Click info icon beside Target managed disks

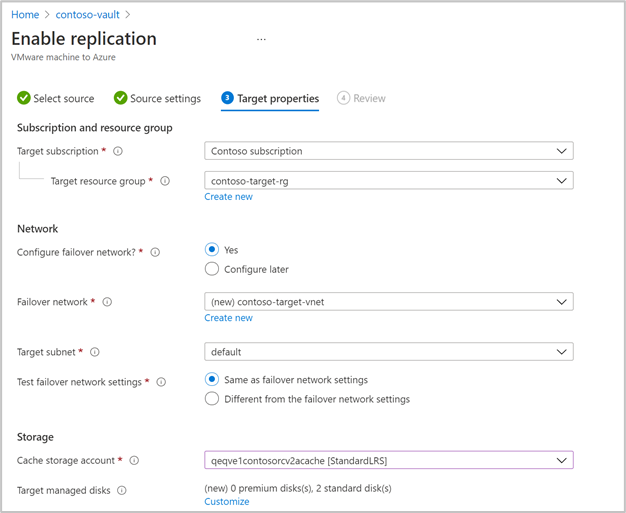click(x=122, y=491)
